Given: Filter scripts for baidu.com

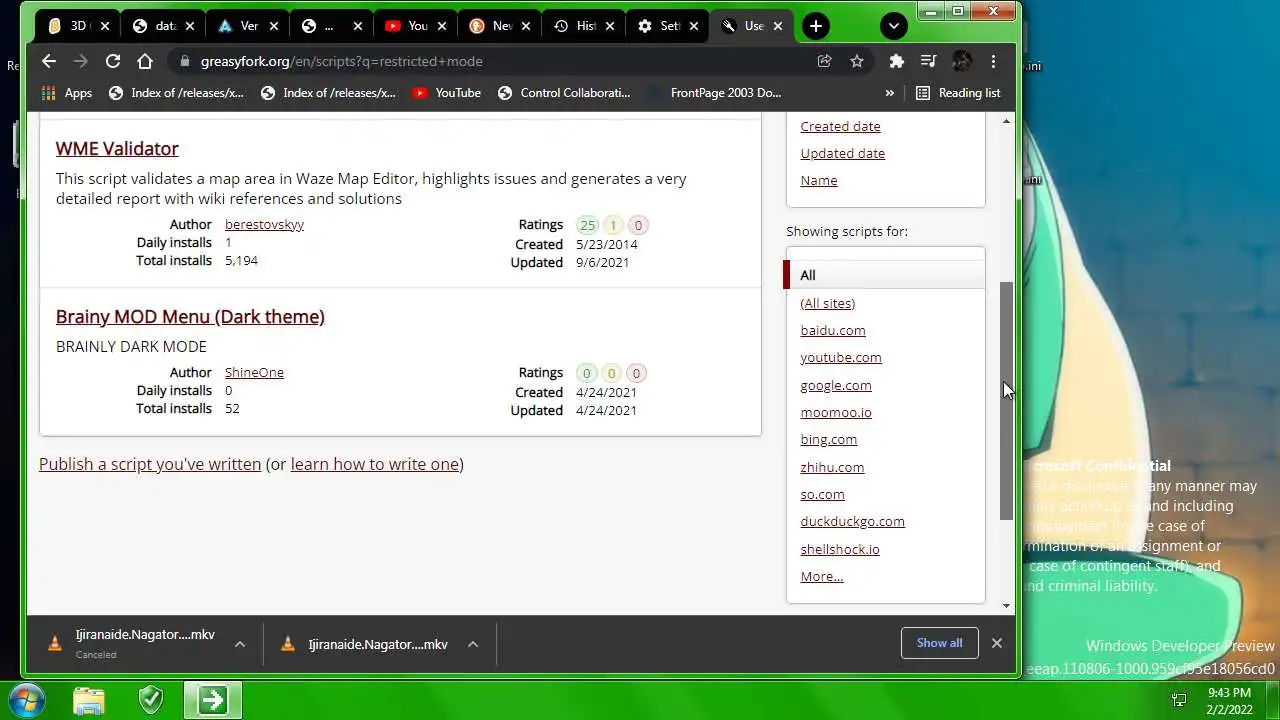Looking at the screenshot, I should click(x=833, y=330).
